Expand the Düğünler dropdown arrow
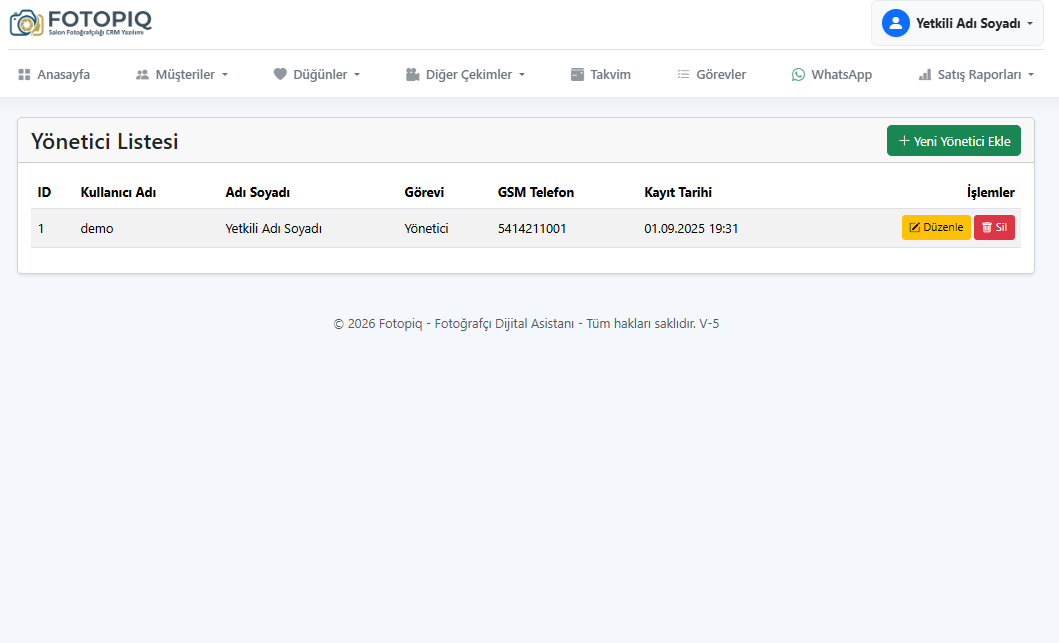The width and height of the screenshot is (1059, 643). tap(357, 75)
